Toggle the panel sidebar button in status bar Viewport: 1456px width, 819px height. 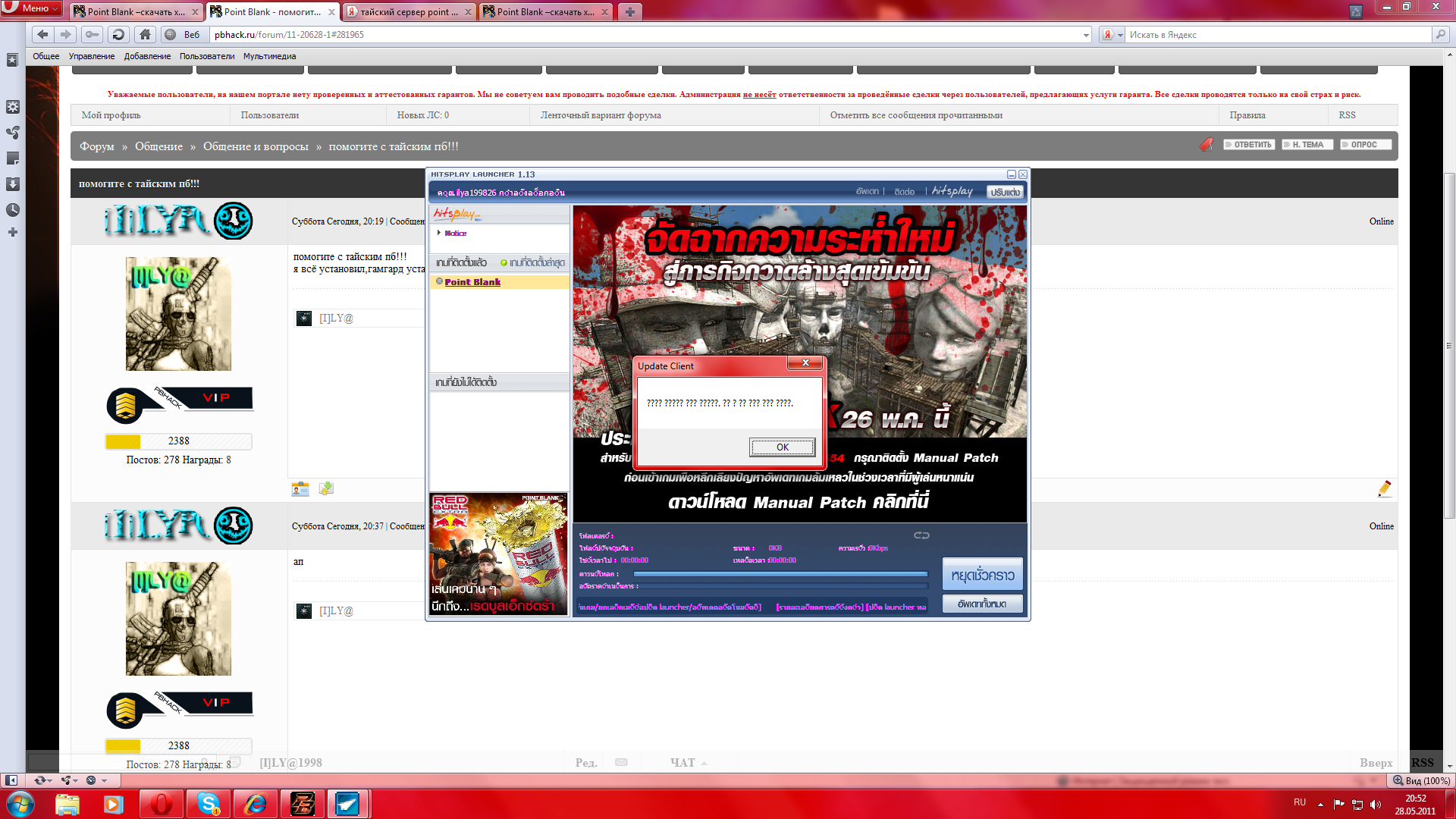click(x=11, y=780)
